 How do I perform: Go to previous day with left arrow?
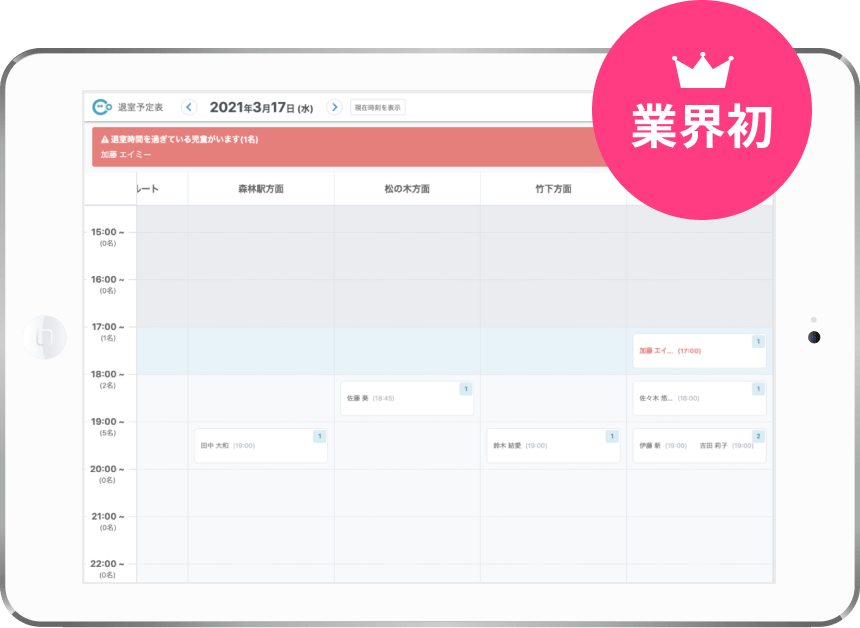pos(189,107)
